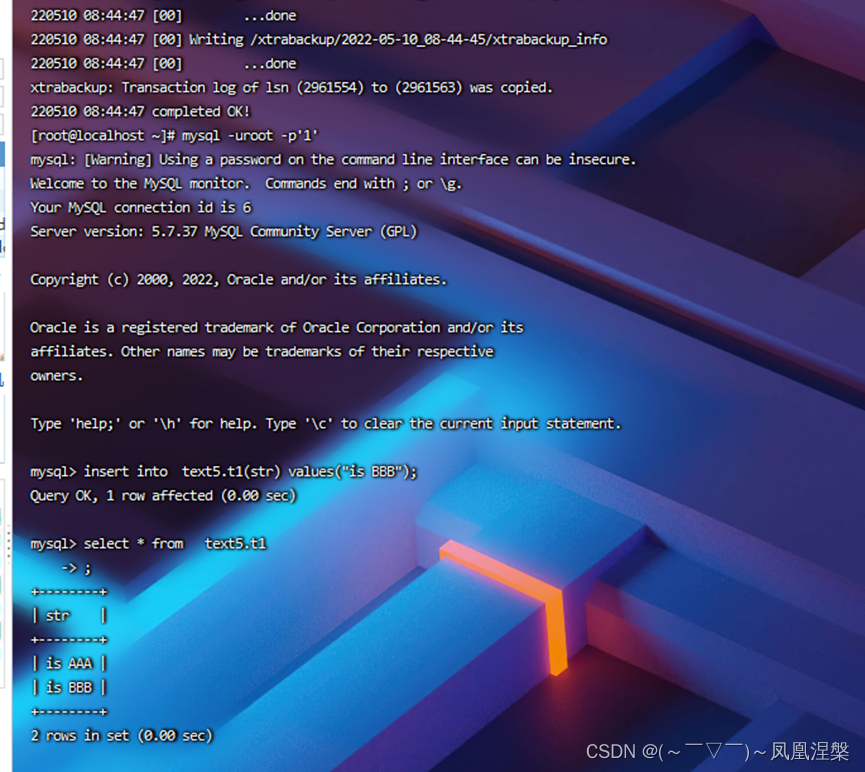Click the password insecure [Warning] line
Screen dimensions: 865x772
pyautogui.click(x=333, y=160)
